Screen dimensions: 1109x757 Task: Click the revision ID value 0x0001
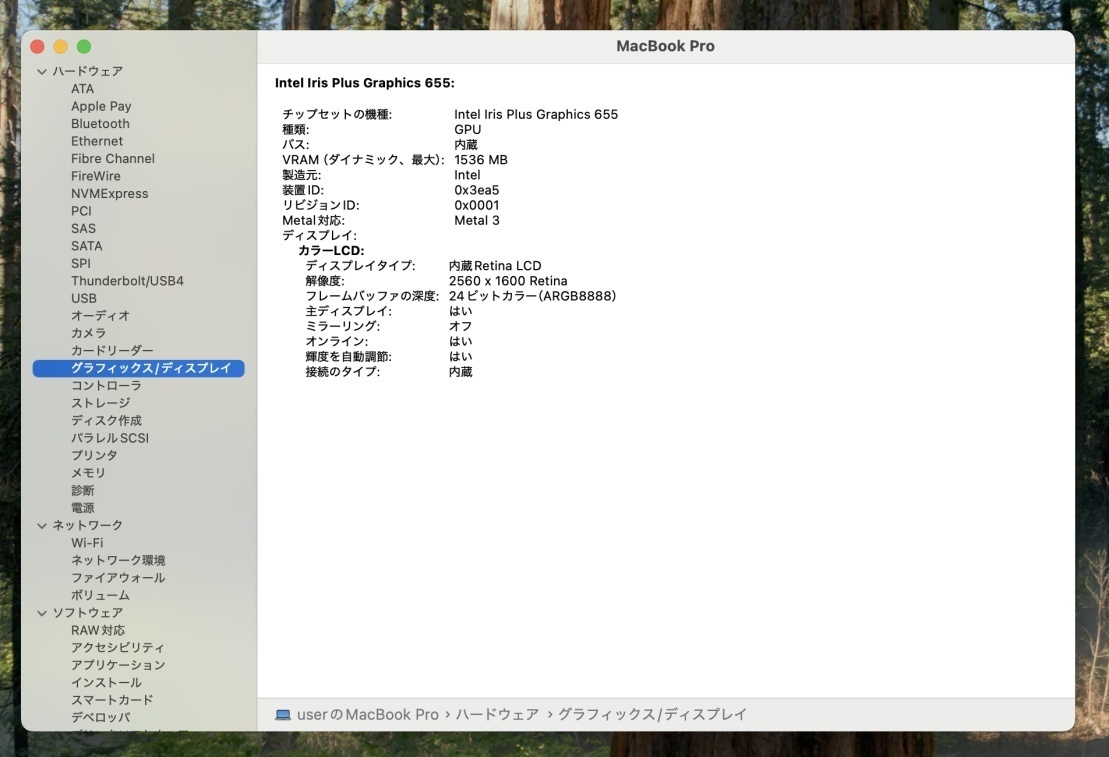tap(477, 205)
